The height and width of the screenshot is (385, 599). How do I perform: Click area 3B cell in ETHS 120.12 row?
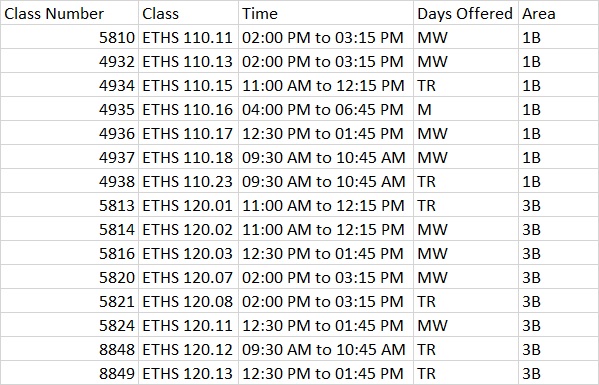pos(558,349)
